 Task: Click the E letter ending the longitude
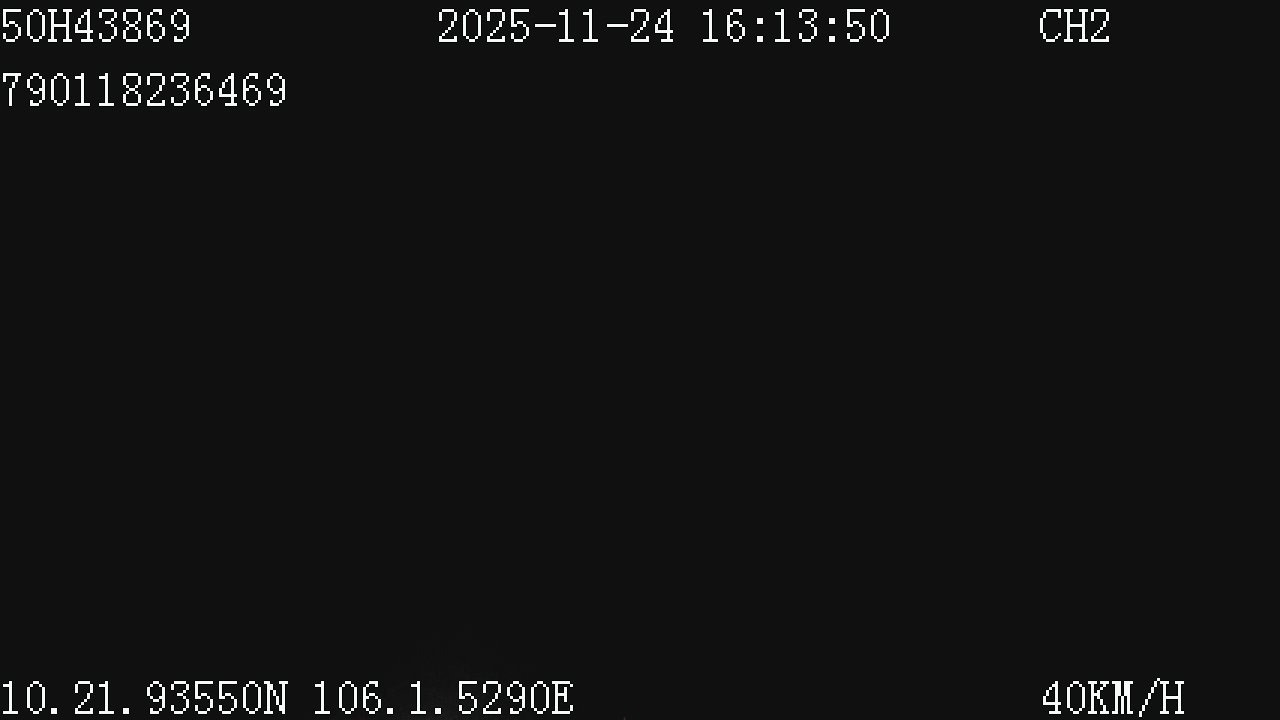pos(563,698)
